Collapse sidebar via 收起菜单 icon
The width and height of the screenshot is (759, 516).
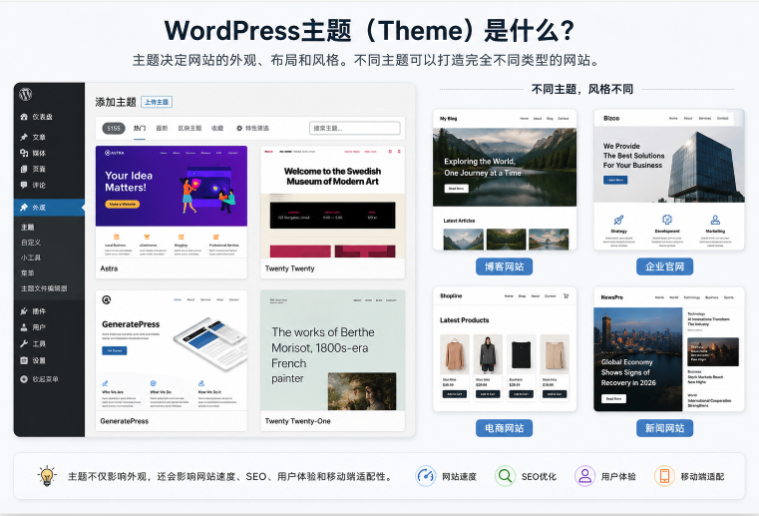(x=24, y=379)
